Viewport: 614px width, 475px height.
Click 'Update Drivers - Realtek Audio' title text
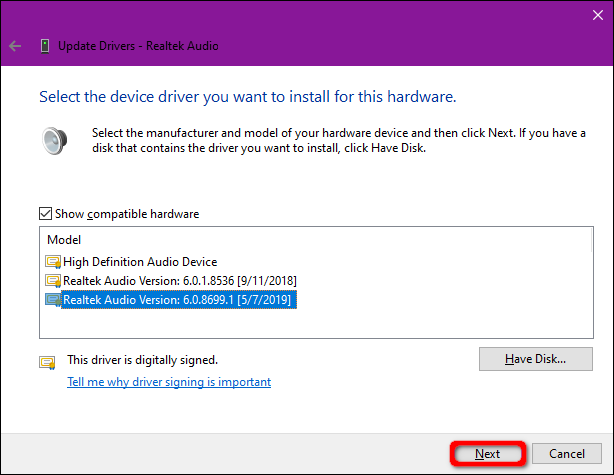pyautogui.click(x=138, y=46)
